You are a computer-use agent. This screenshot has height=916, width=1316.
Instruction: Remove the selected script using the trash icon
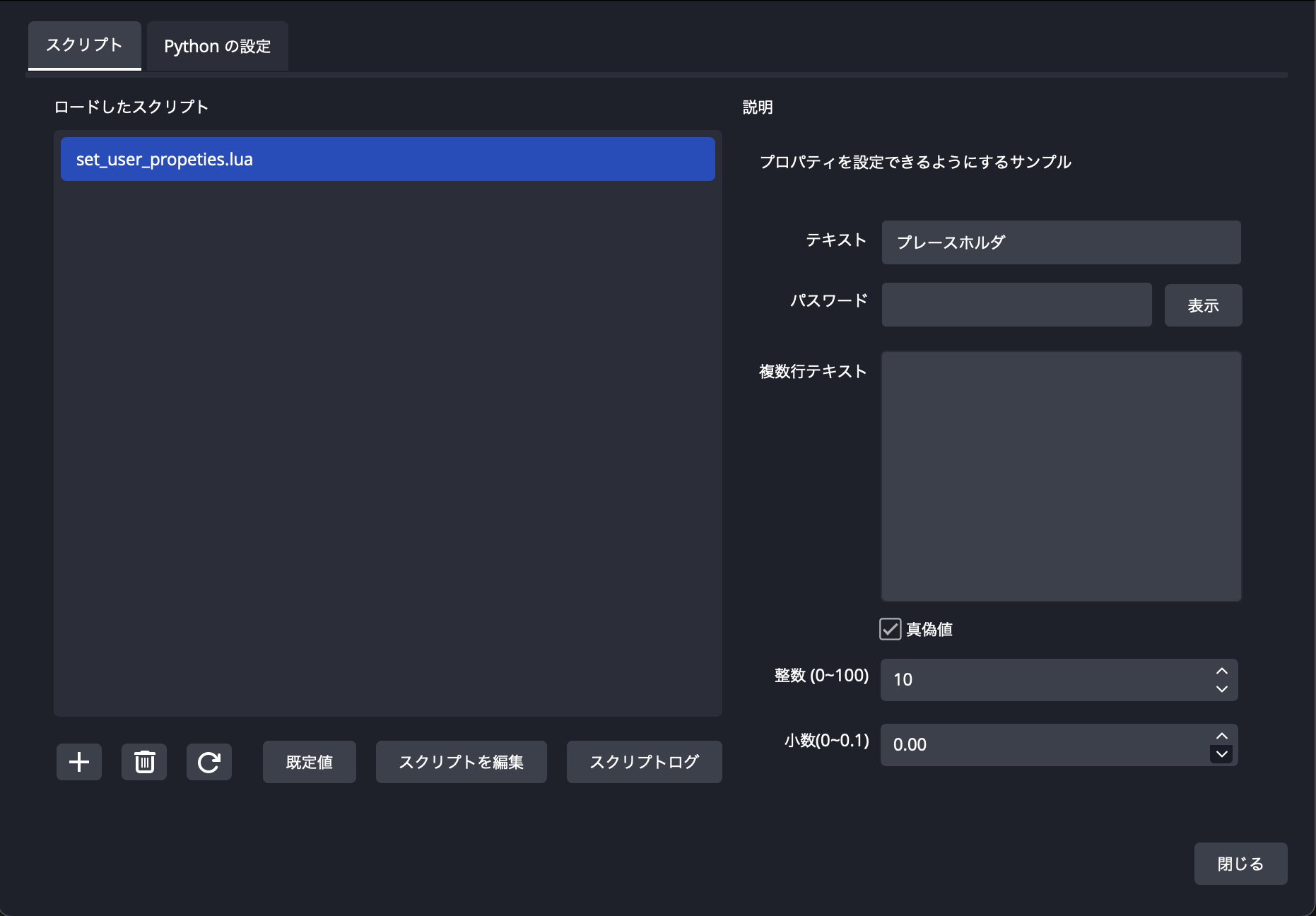click(144, 762)
